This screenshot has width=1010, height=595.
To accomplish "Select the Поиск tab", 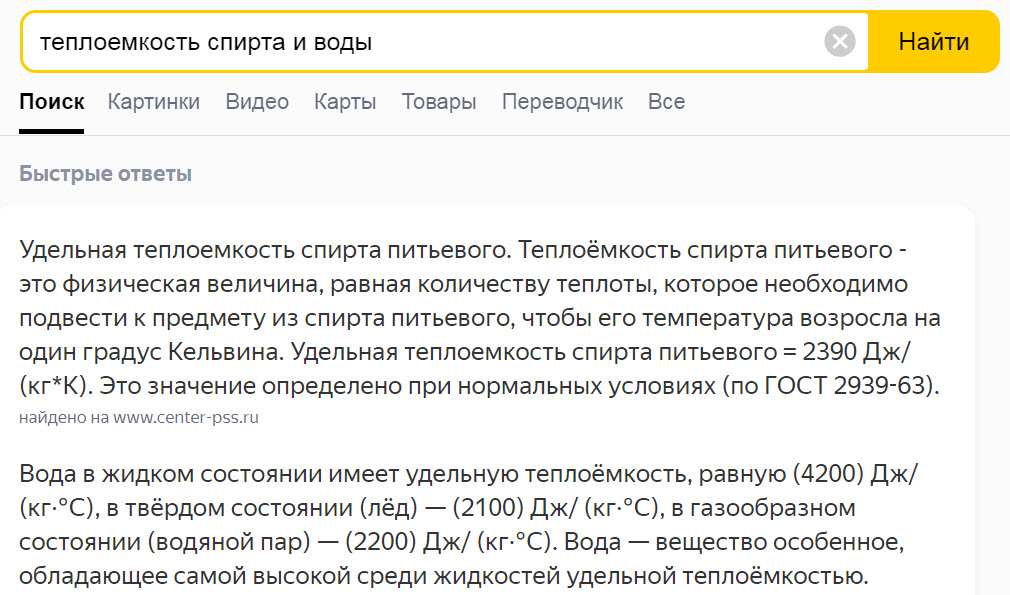I will click(51, 102).
